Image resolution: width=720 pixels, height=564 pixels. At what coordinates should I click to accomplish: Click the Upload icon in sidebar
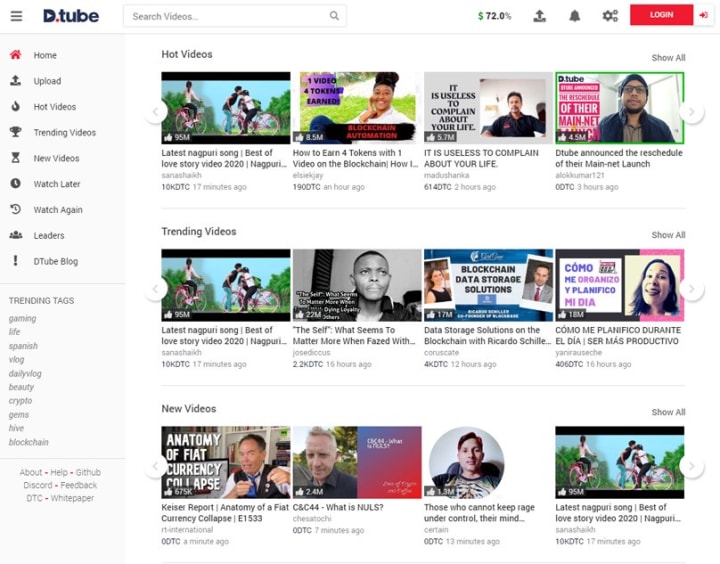16,80
